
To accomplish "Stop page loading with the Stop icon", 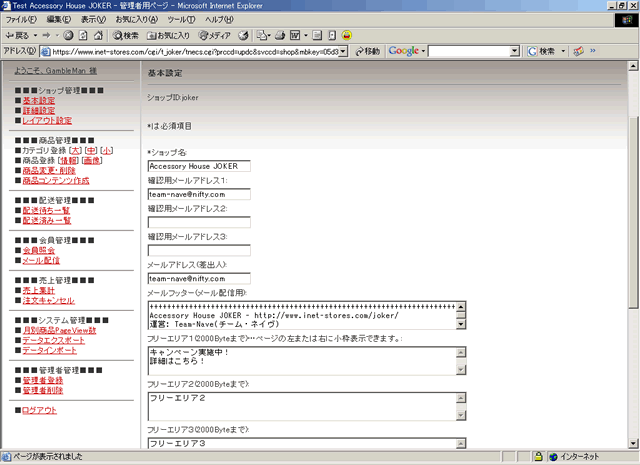I will coord(68,34).
